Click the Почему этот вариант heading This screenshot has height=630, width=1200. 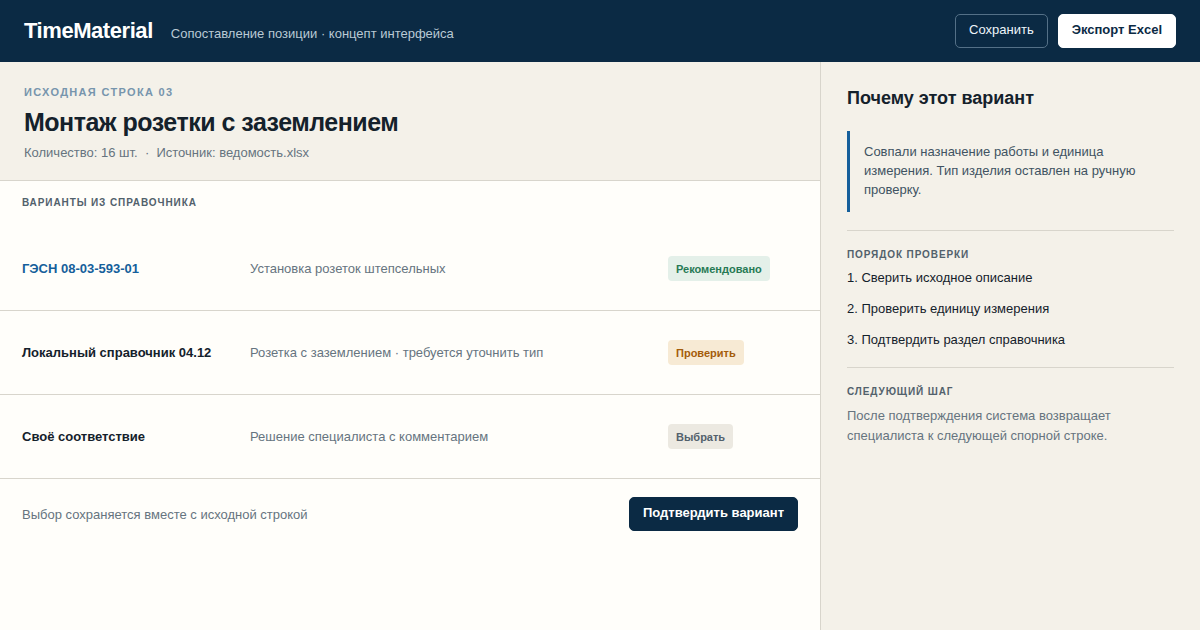tap(940, 98)
